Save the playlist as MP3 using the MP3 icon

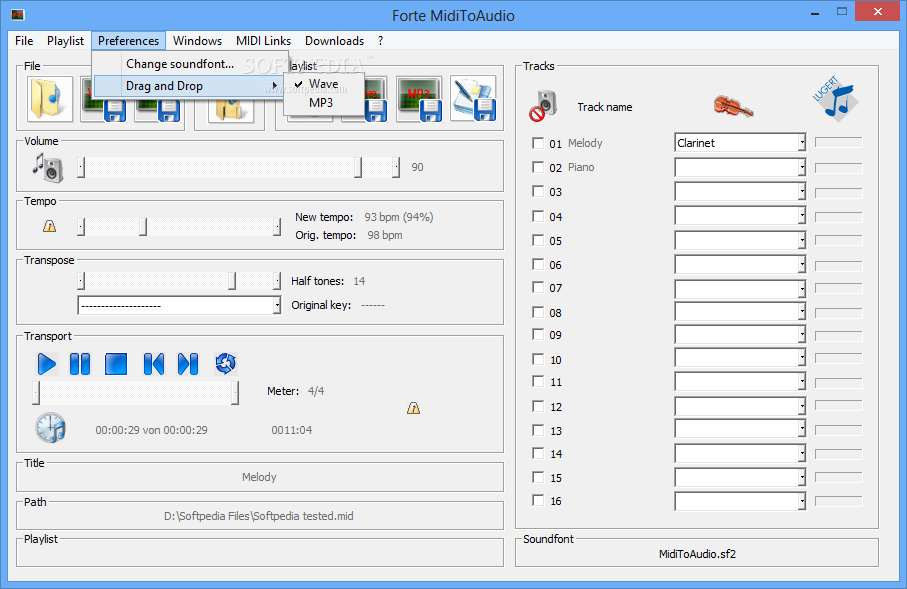point(419,99)
